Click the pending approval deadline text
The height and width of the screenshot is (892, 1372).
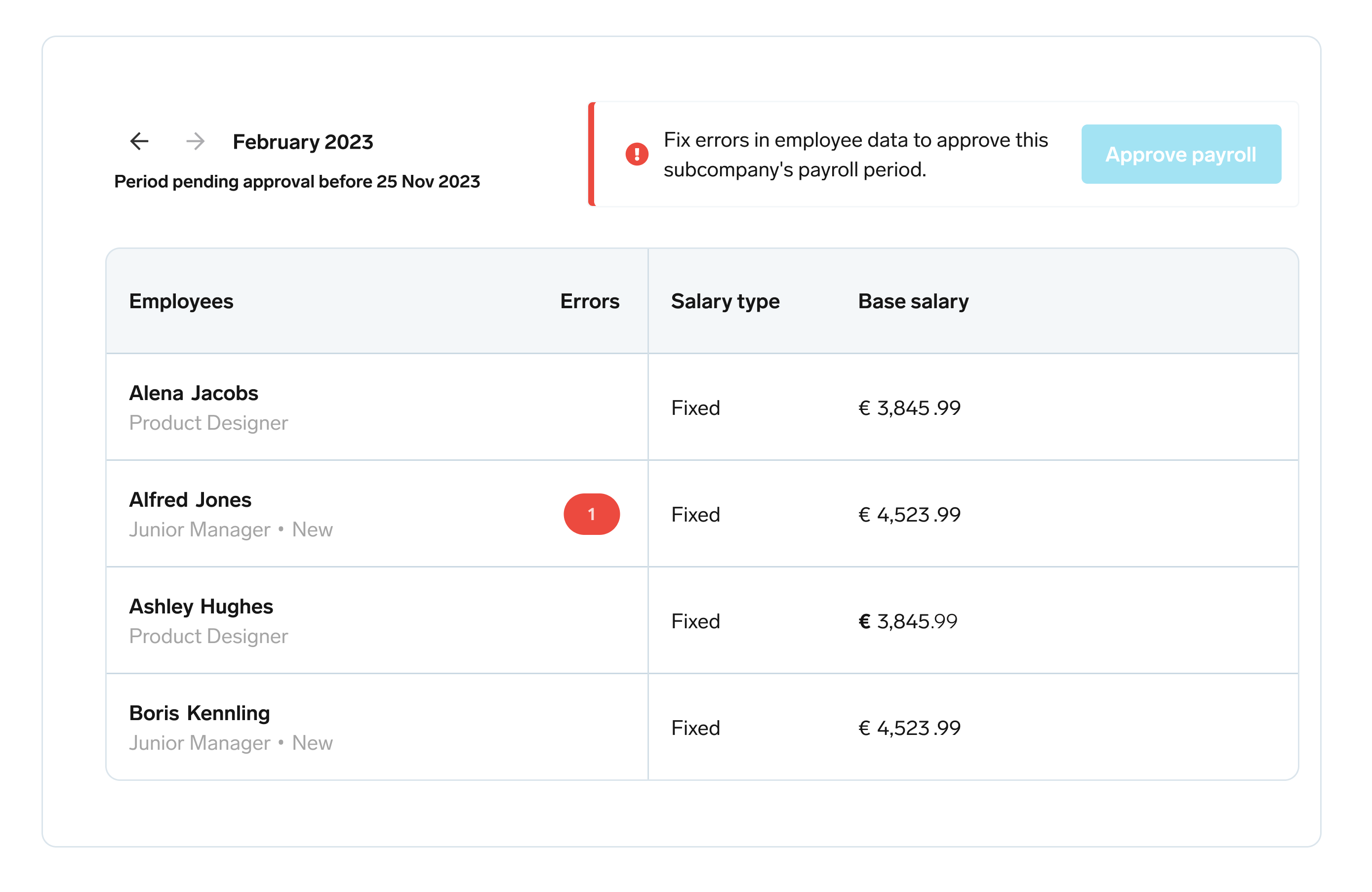click(x=297, y=182)
